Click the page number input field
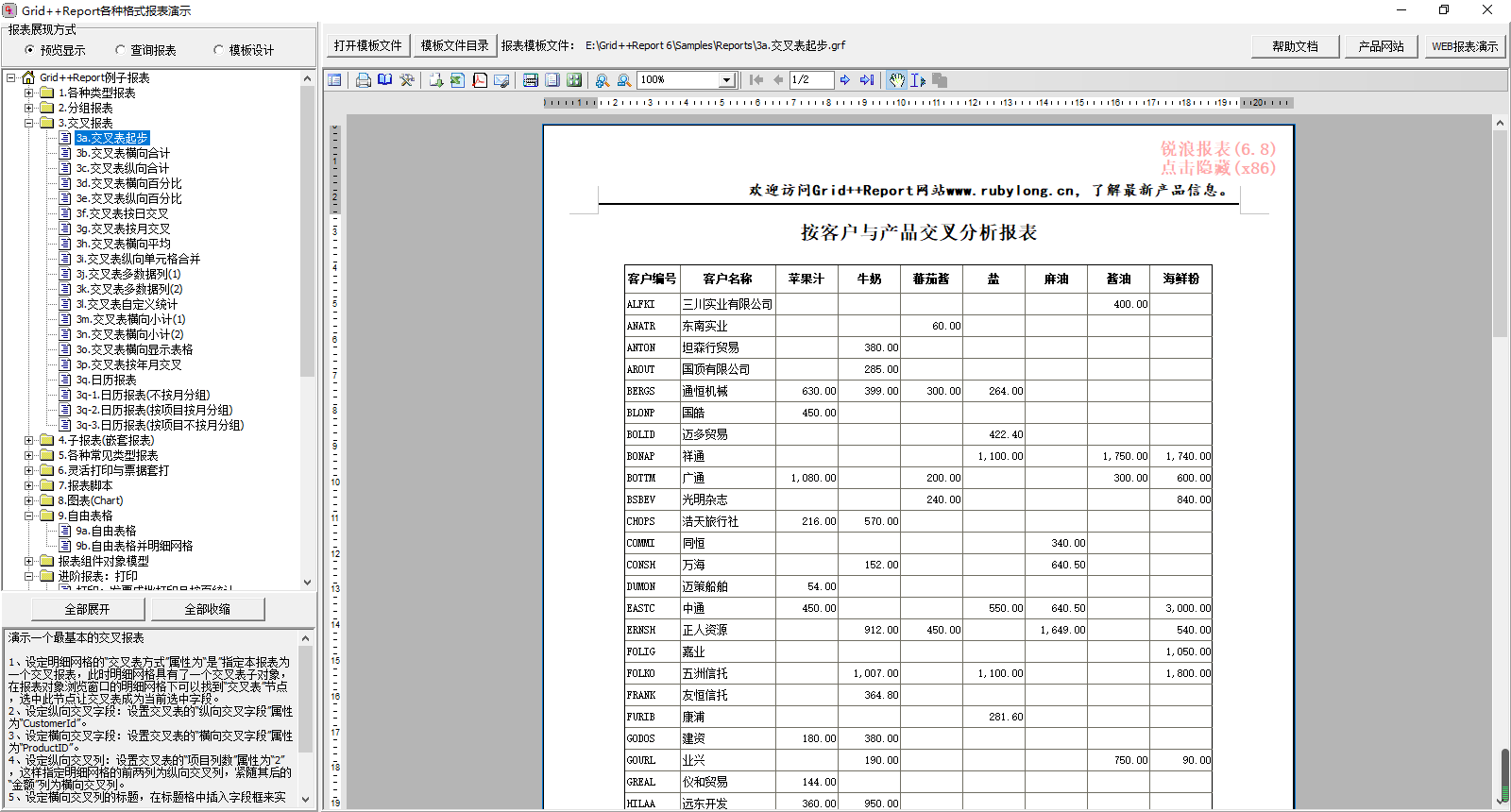The height and width of the screenshot is (812, 1511). pyautogui.click(x=811, y=80)
